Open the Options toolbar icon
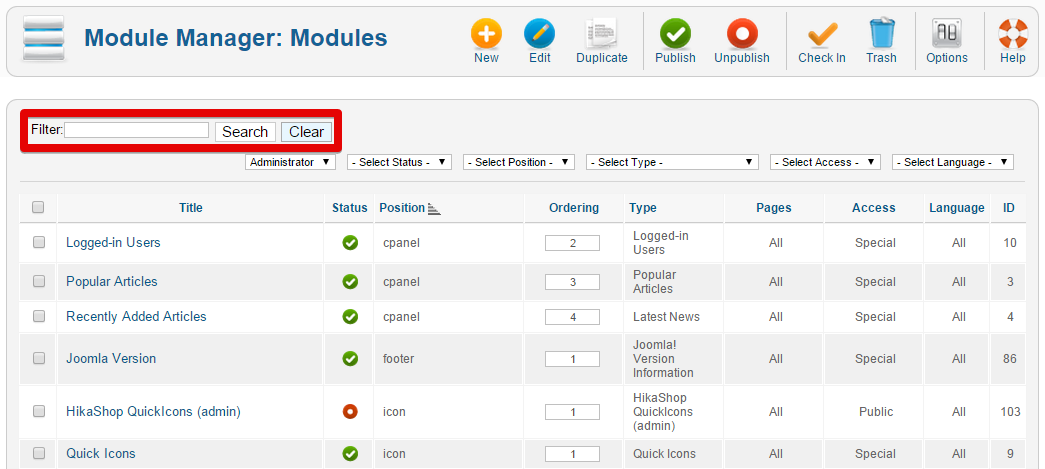Viewport: 1045px width, 469px height. [946, 33]
